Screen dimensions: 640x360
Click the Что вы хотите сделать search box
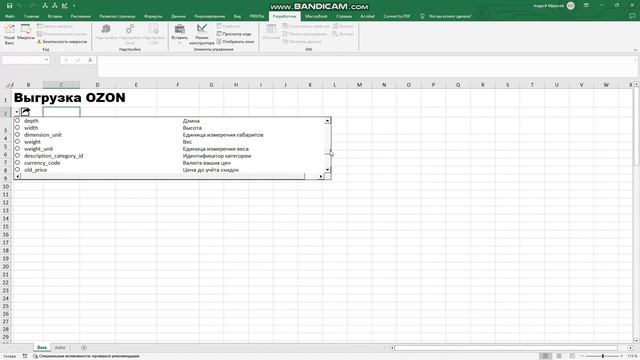pyautogui.click(x=449, y=16)
